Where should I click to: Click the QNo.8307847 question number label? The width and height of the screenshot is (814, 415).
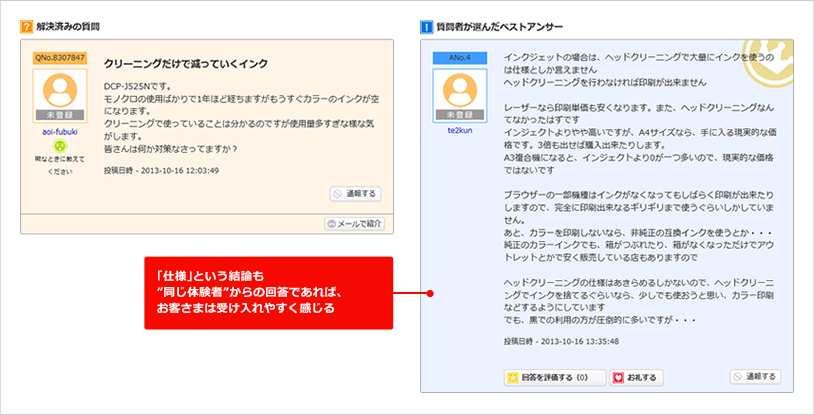[x=60, y=57]
